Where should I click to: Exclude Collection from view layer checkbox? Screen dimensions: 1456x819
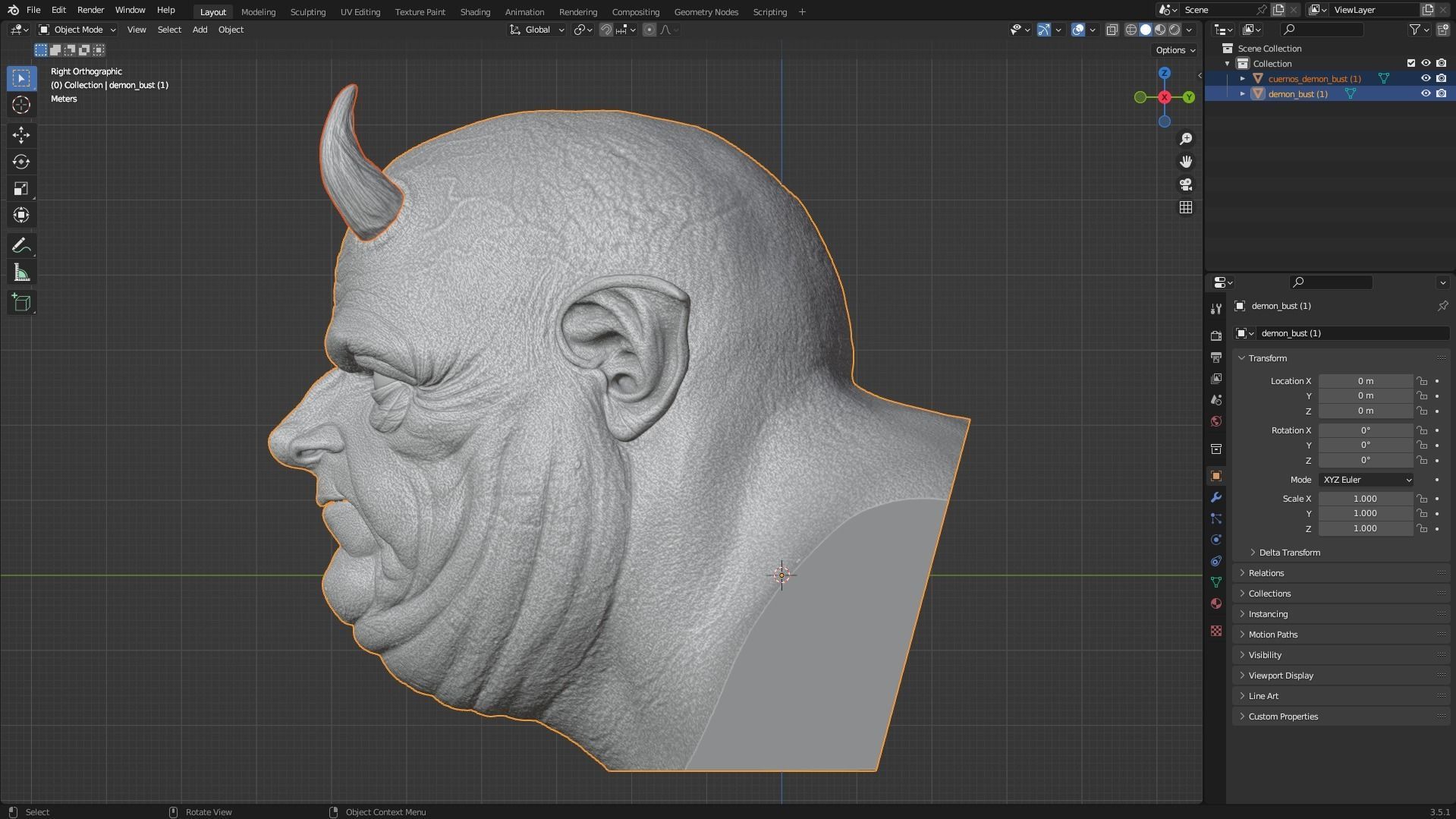pos(1411,63)
